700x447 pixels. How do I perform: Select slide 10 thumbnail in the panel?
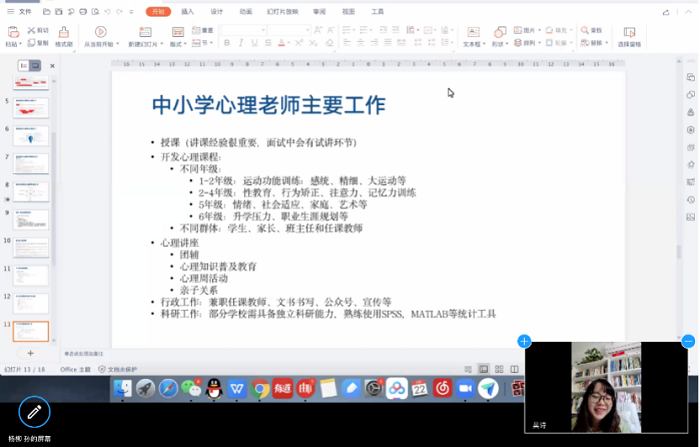coord(30,246)
